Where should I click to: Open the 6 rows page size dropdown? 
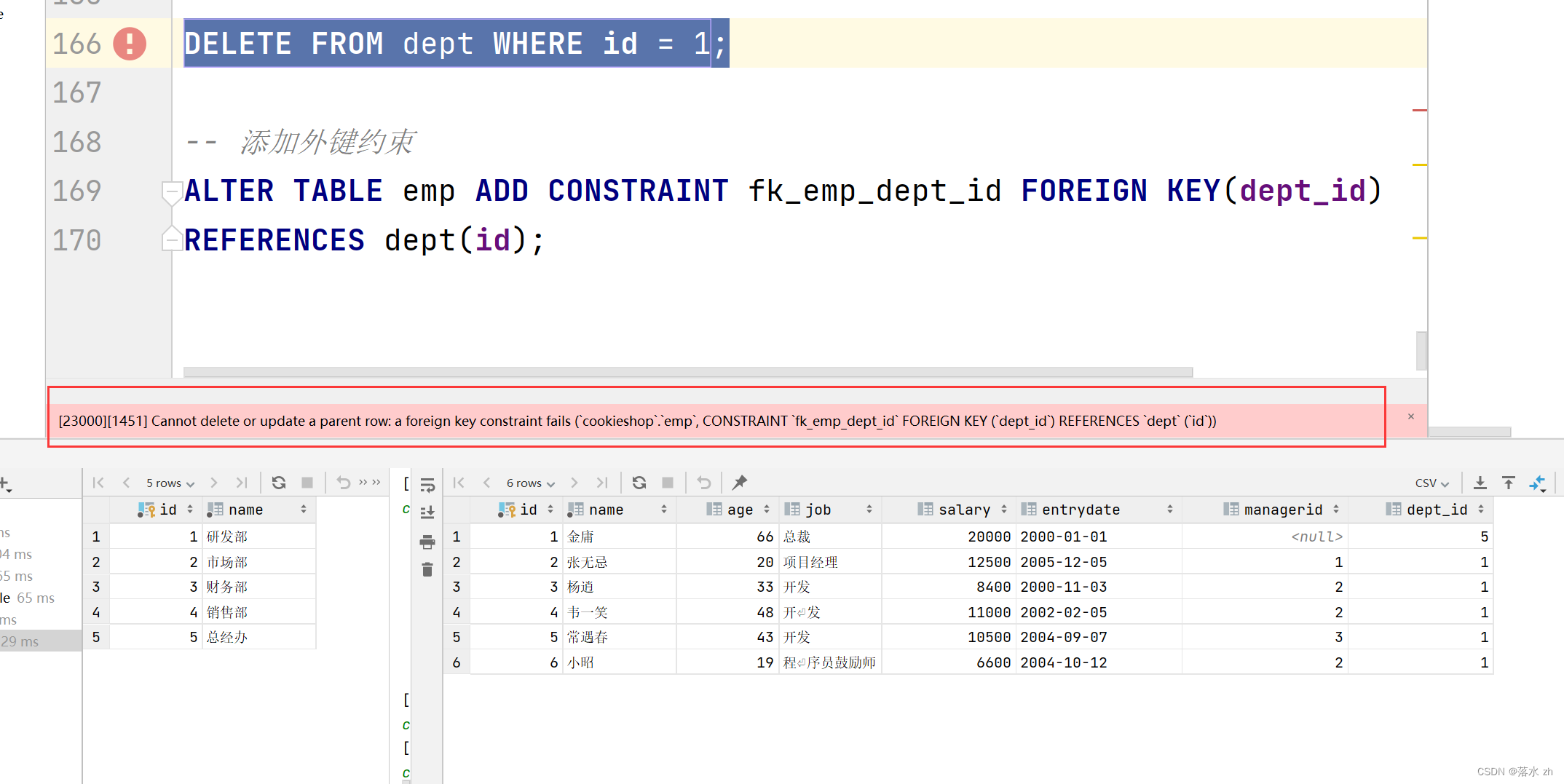click(530, 483)
